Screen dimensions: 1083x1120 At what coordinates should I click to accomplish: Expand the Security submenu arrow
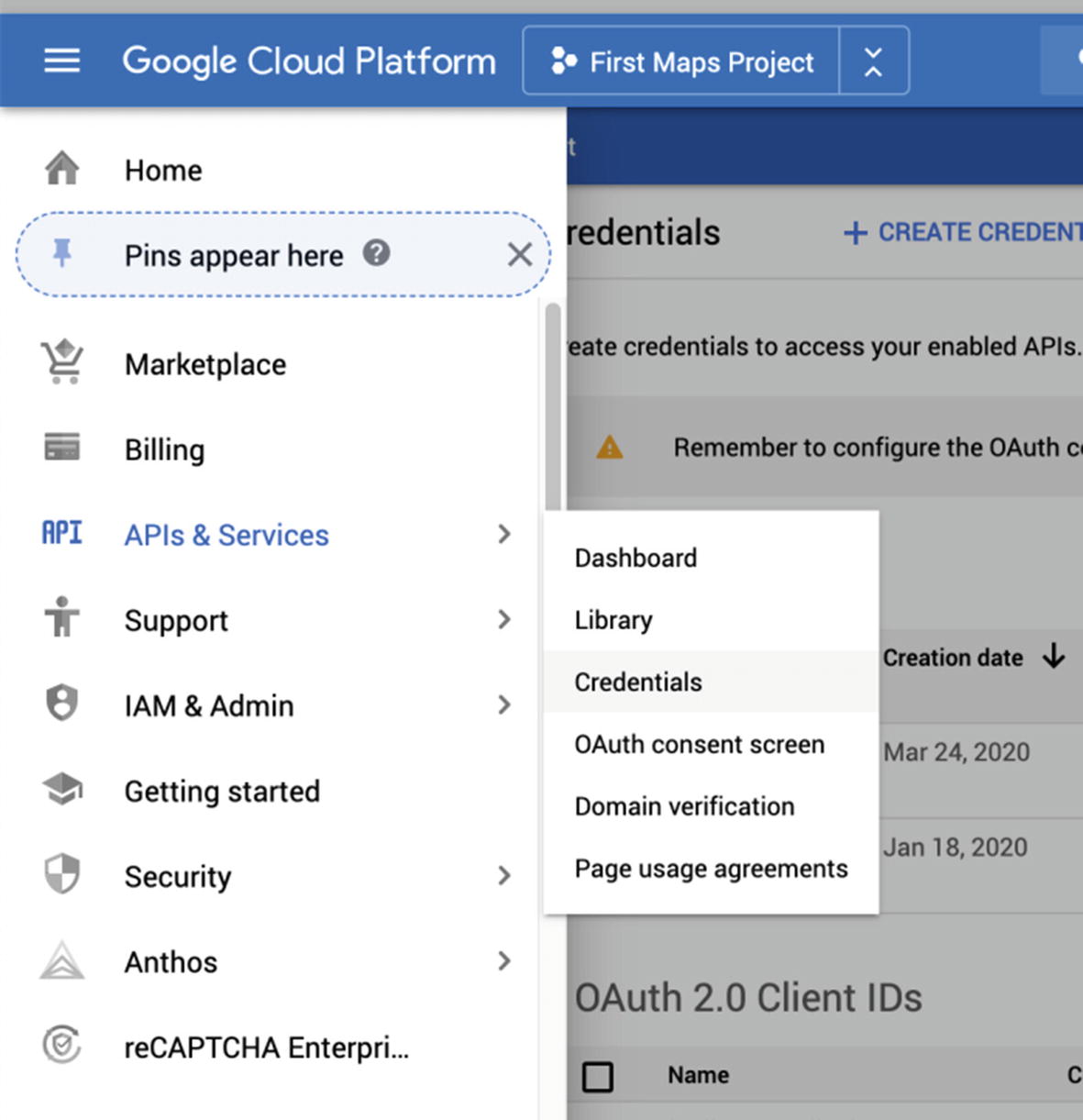503,875
